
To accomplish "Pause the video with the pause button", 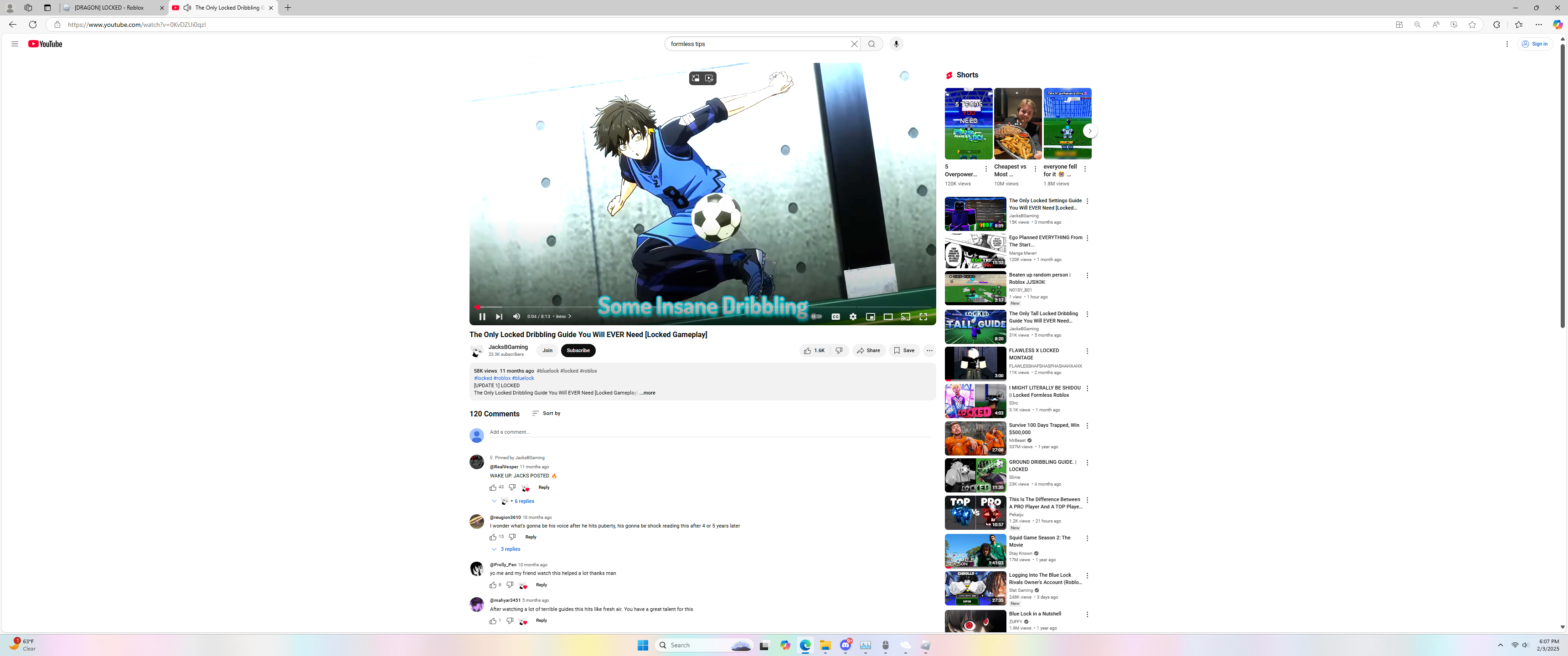I will click(x=482, y=317).
